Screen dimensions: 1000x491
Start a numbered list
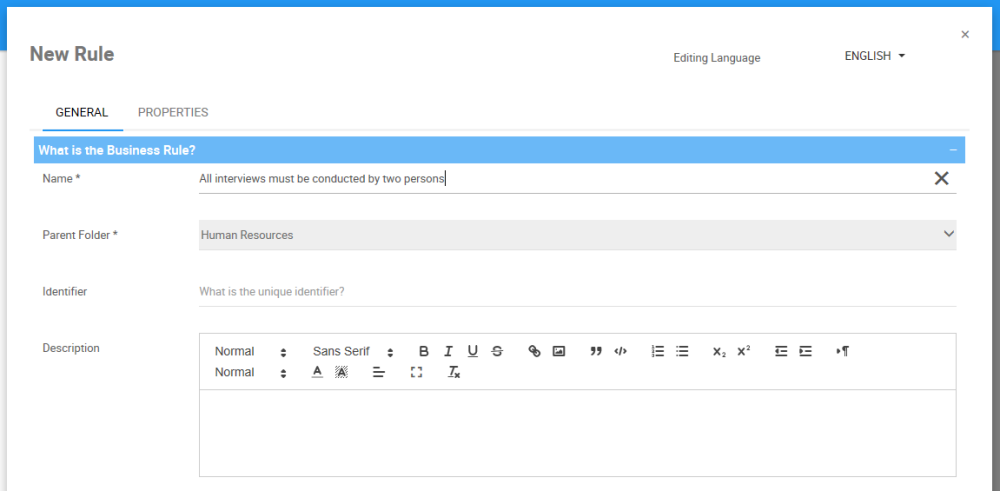click(658, 351)
